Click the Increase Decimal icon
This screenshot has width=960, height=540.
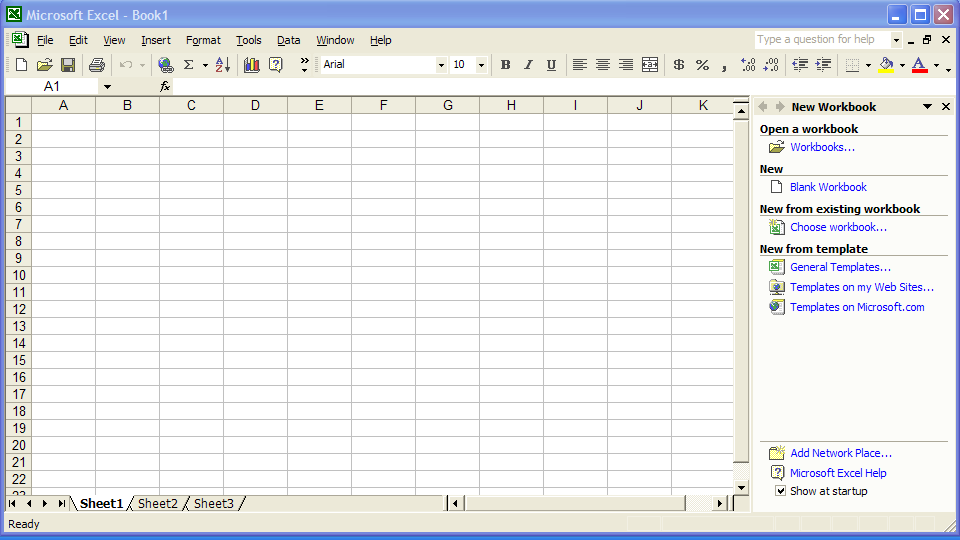point(747,65)
